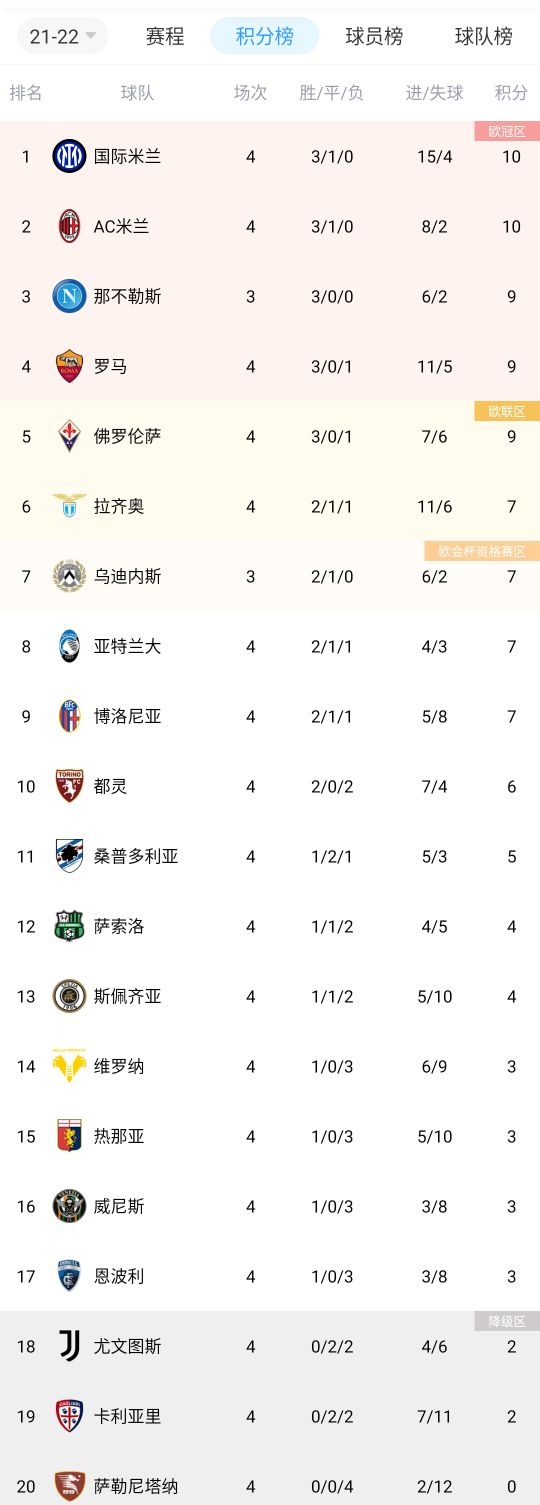Open team 乌迪内斯 from the standings
This screenshot has width=540, height=1505.
[x=127, y=576]
